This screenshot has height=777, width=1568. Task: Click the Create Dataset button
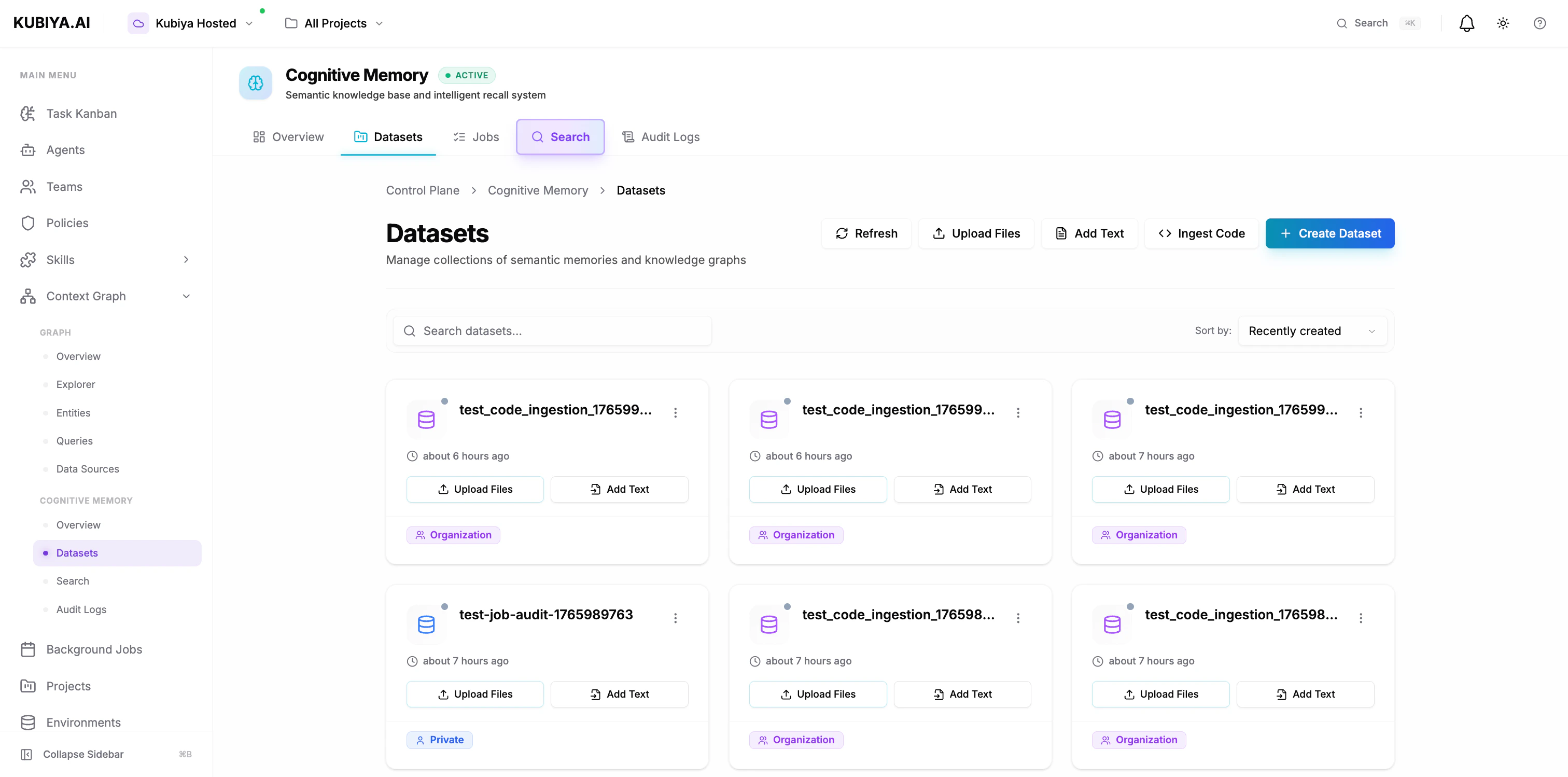point(1329,233)
